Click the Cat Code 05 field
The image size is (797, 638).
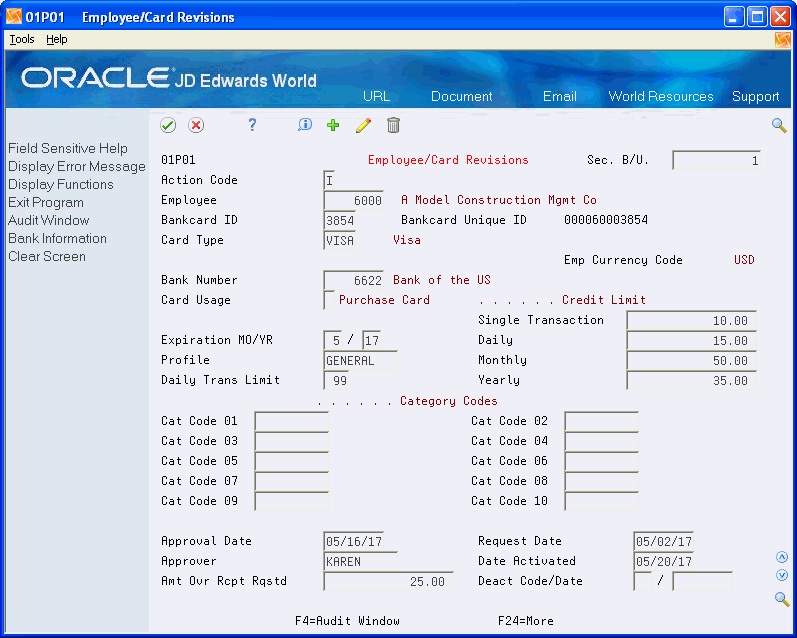pyautogui.click(x=292, y=461)
